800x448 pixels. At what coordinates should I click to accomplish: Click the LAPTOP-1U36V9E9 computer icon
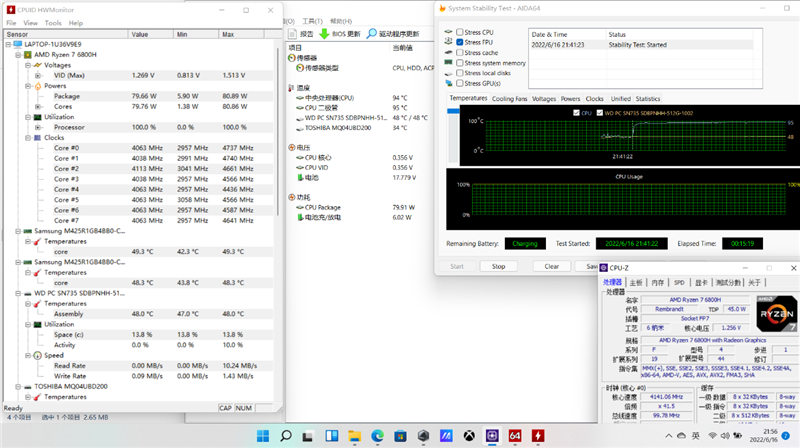point(18,44)
